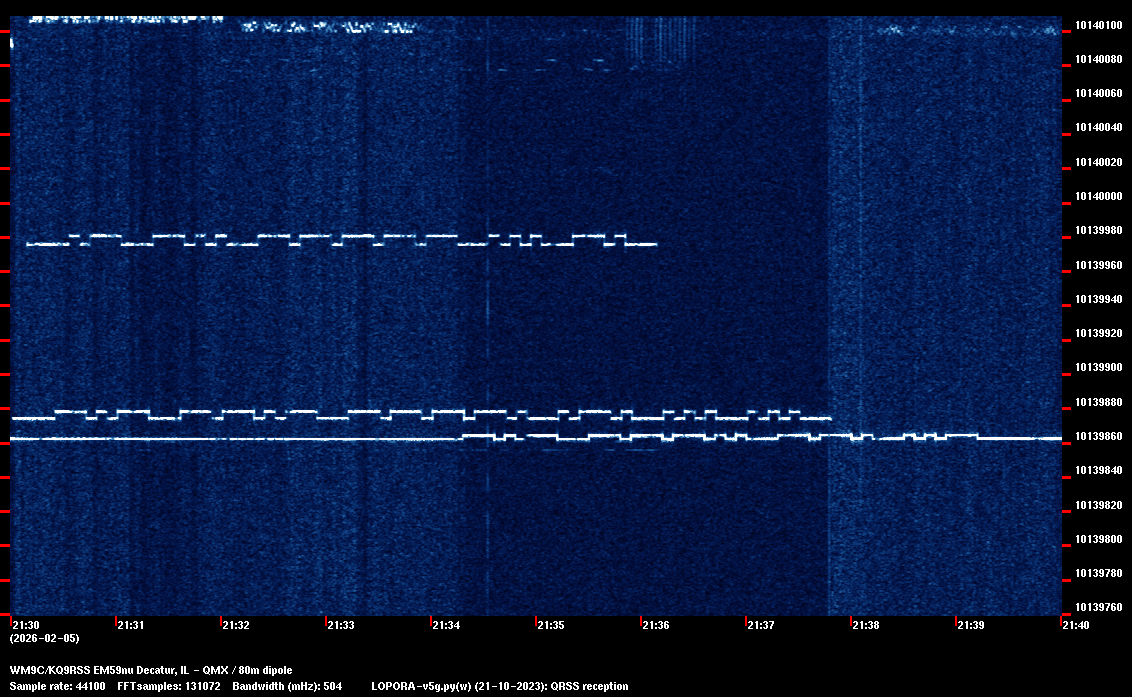The width and height of the screenshot is (1132, 697).
Task: Click the Bandwidth (mHz): 504 text
Action: tap(287, 686)
